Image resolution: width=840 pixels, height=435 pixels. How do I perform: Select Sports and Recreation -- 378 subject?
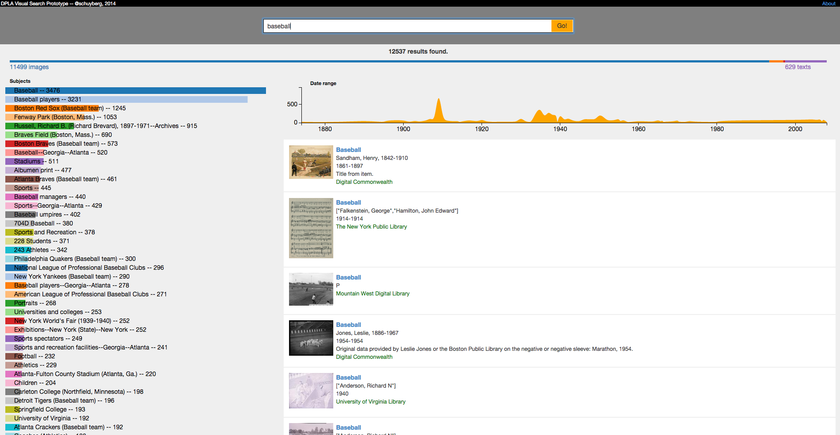pyautogui.click(x=50, y=232)
